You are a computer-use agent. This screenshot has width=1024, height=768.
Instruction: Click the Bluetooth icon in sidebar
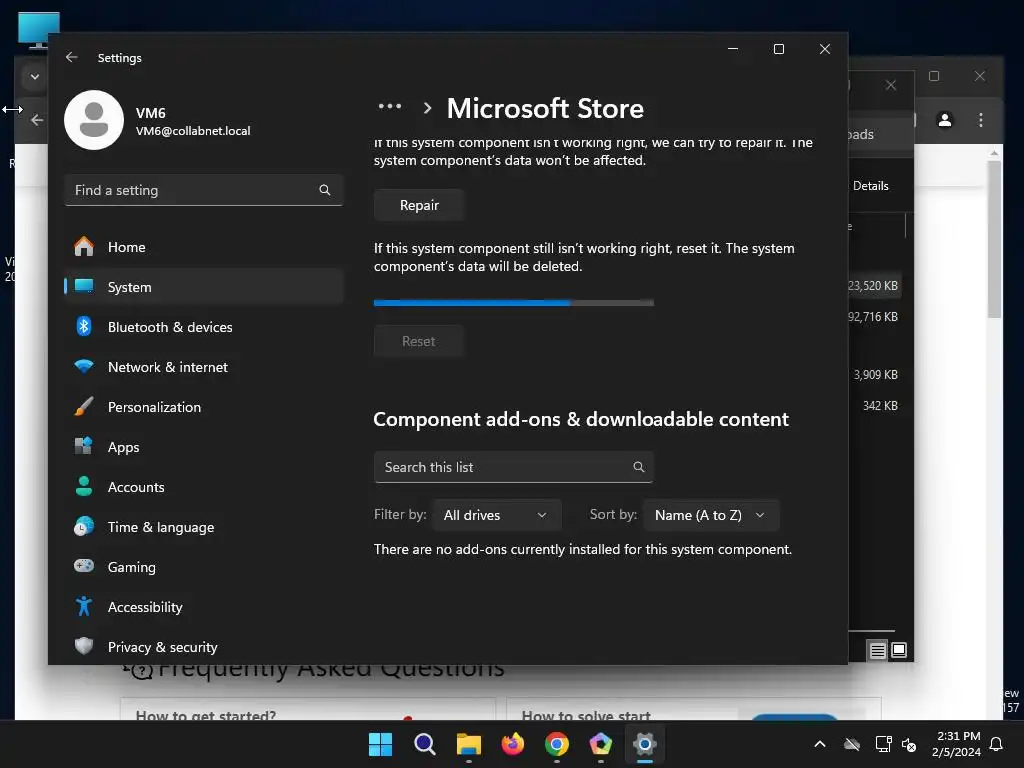tap(84, 326)
